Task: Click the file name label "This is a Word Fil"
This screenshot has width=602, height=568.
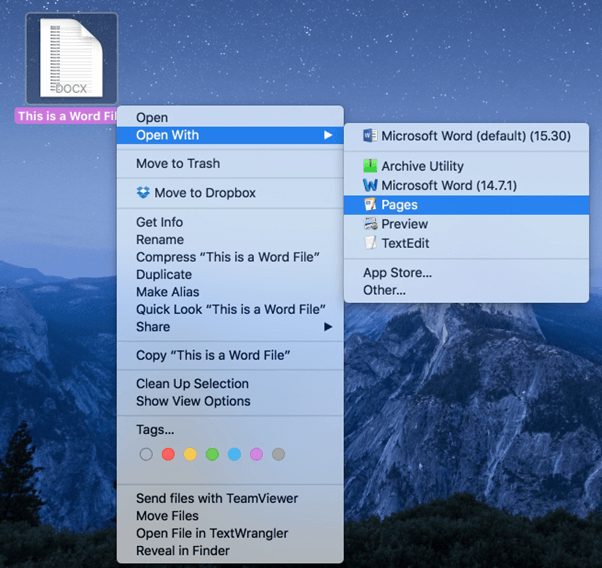Action: (x=66, y=116)
